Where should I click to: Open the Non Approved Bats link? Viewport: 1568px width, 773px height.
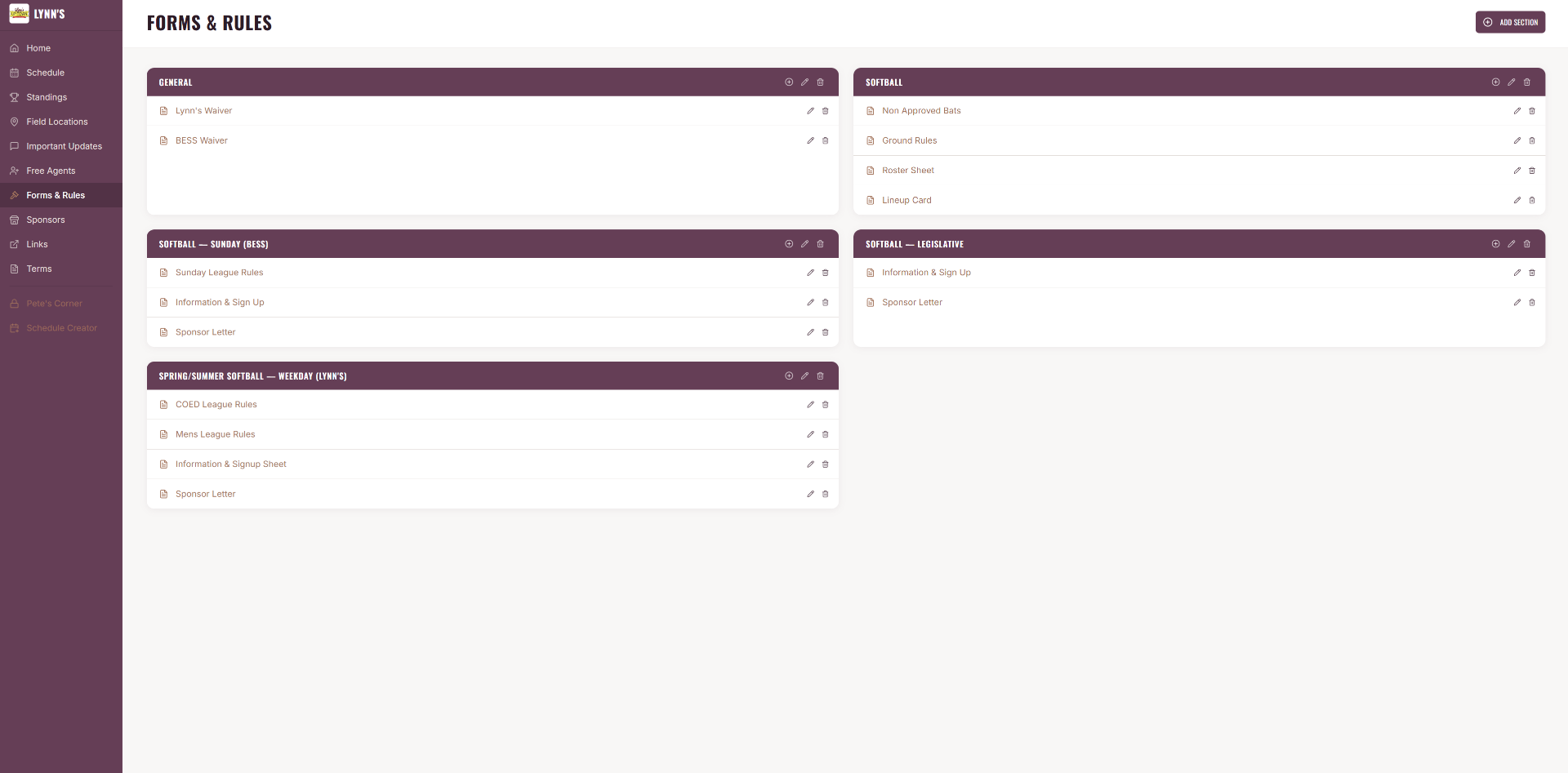[x=921, y=111]
